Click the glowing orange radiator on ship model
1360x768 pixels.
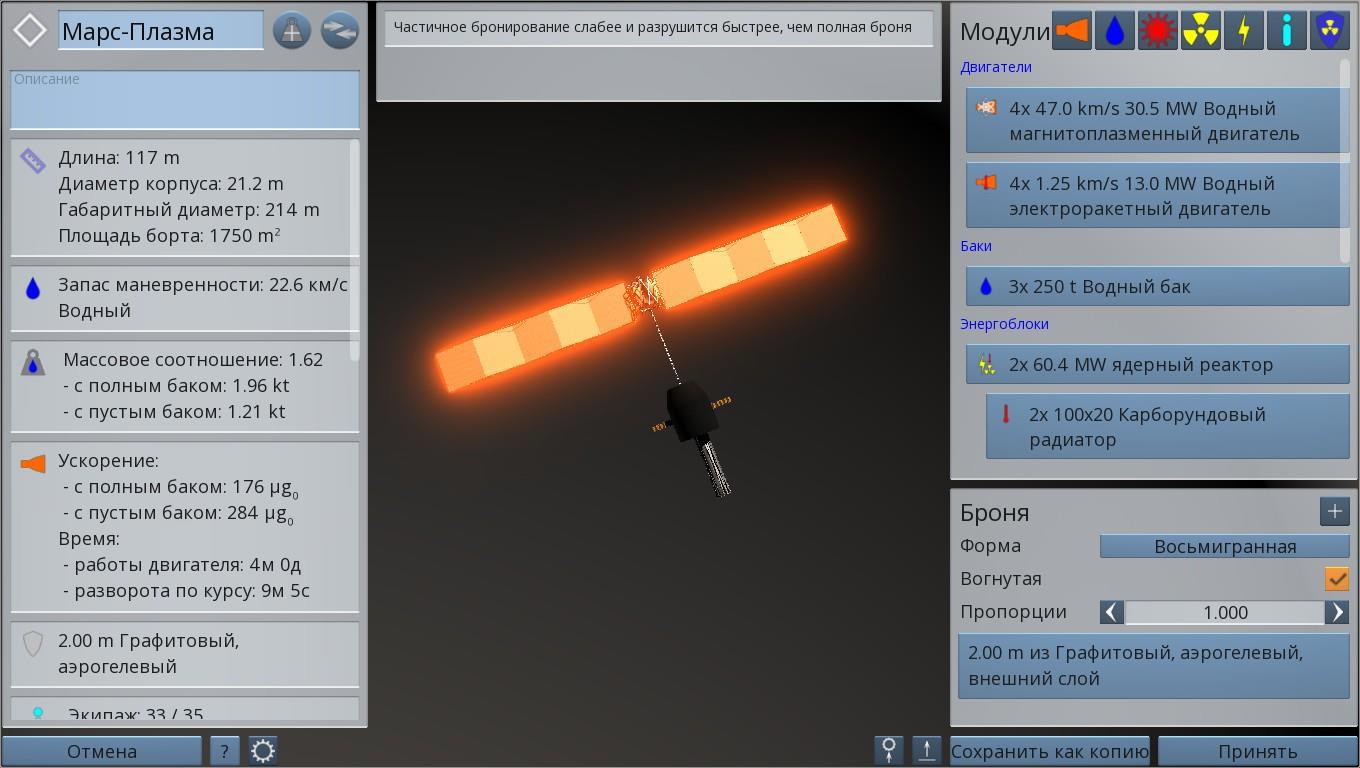[x=640, y=298]
